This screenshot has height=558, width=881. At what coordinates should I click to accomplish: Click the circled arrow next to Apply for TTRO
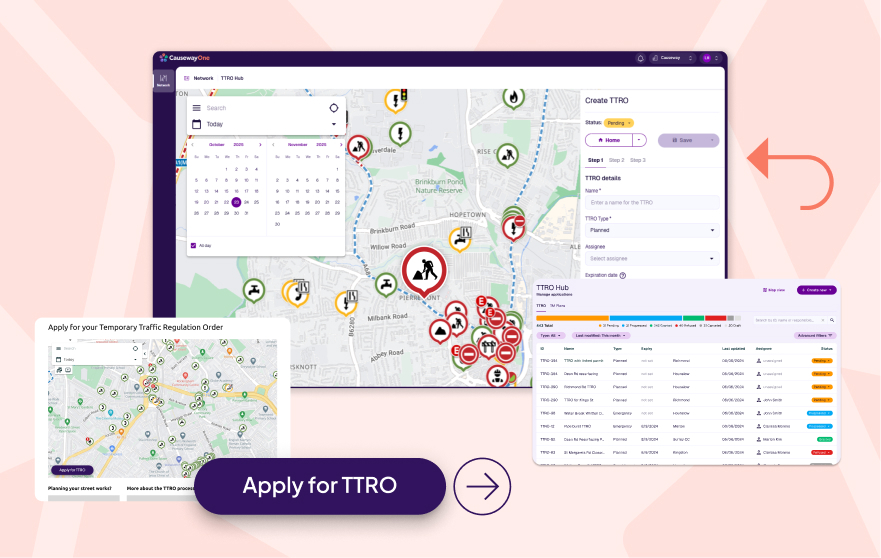pos(482,486)
